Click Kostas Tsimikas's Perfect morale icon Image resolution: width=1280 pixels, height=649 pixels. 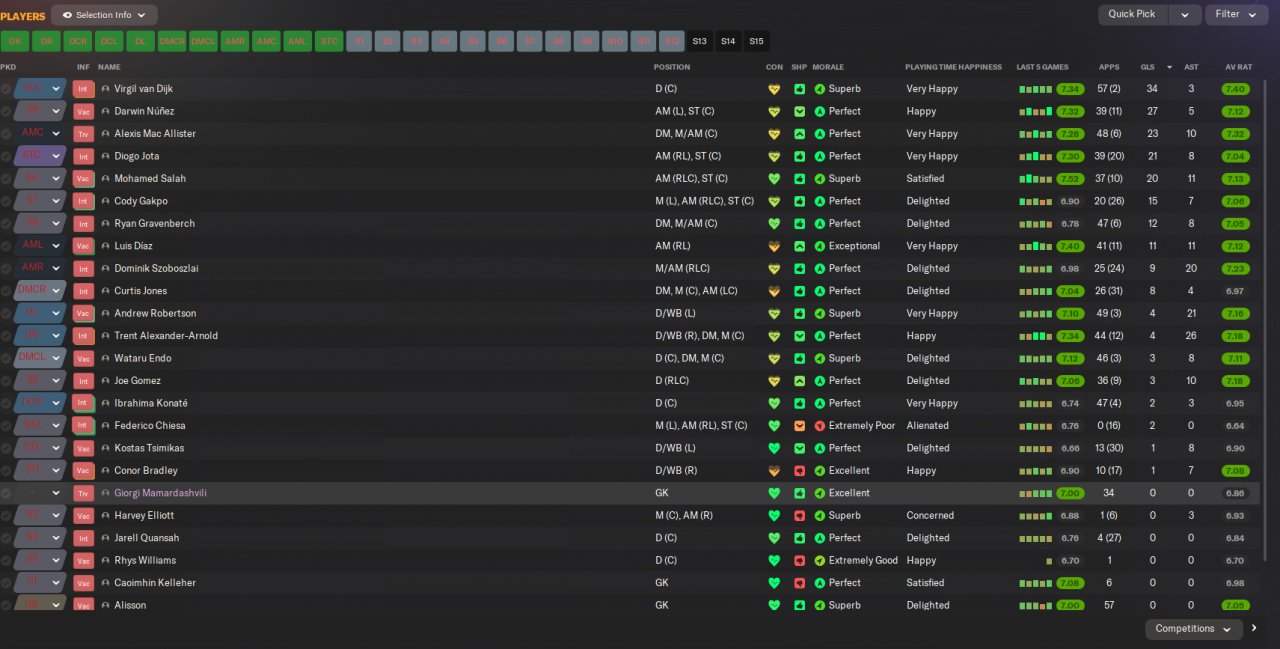tap(820, 448)
